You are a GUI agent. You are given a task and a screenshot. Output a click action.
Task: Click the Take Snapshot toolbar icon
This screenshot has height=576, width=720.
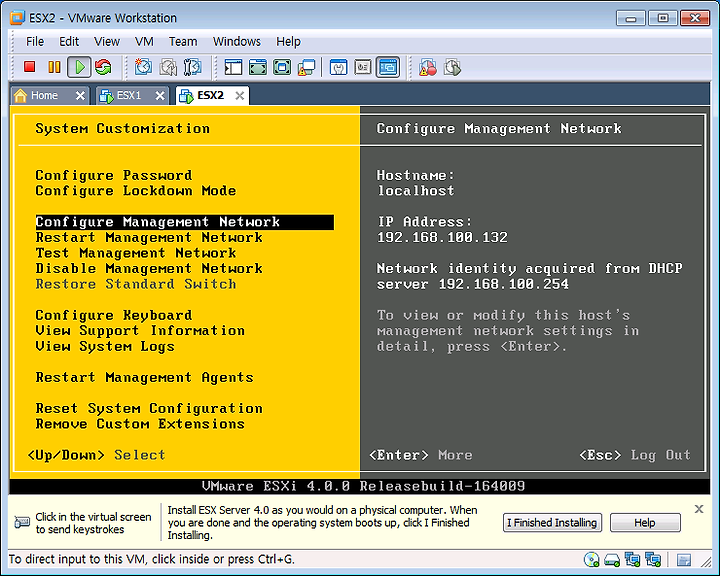(x=143, y=67)
